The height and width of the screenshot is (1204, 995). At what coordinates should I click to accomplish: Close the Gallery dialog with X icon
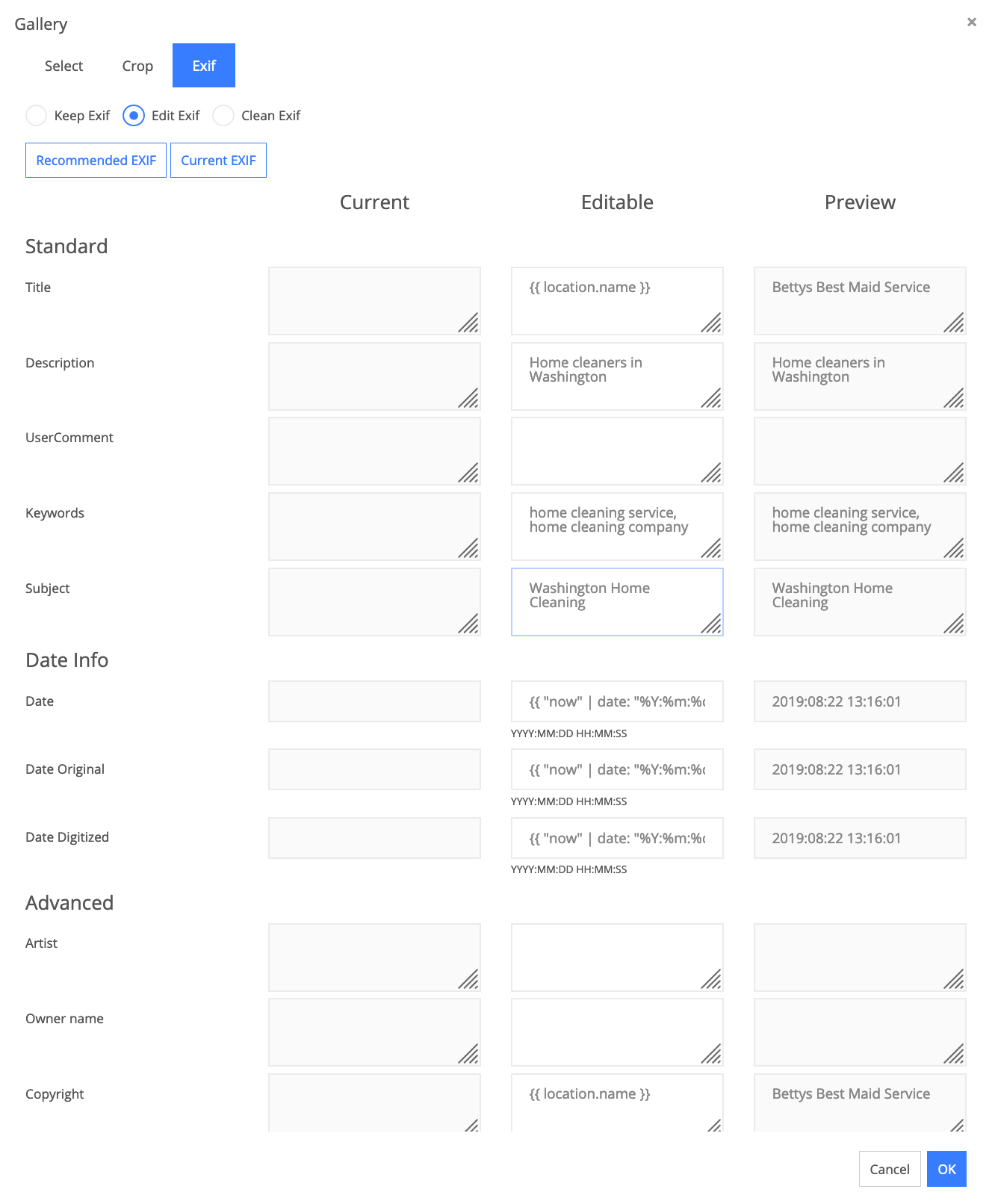coord(971,22)
